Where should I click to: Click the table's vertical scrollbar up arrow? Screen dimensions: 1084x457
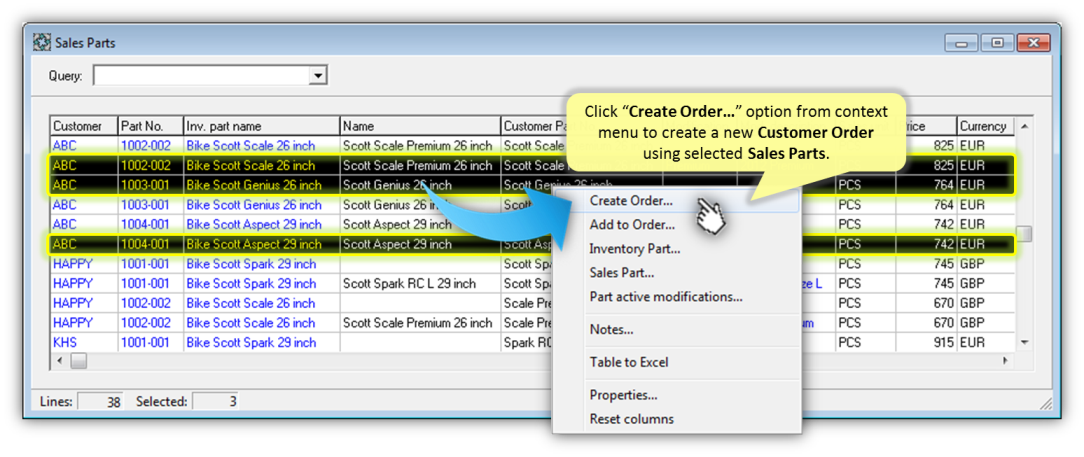pyautogui.click(x=1024, y=126)
